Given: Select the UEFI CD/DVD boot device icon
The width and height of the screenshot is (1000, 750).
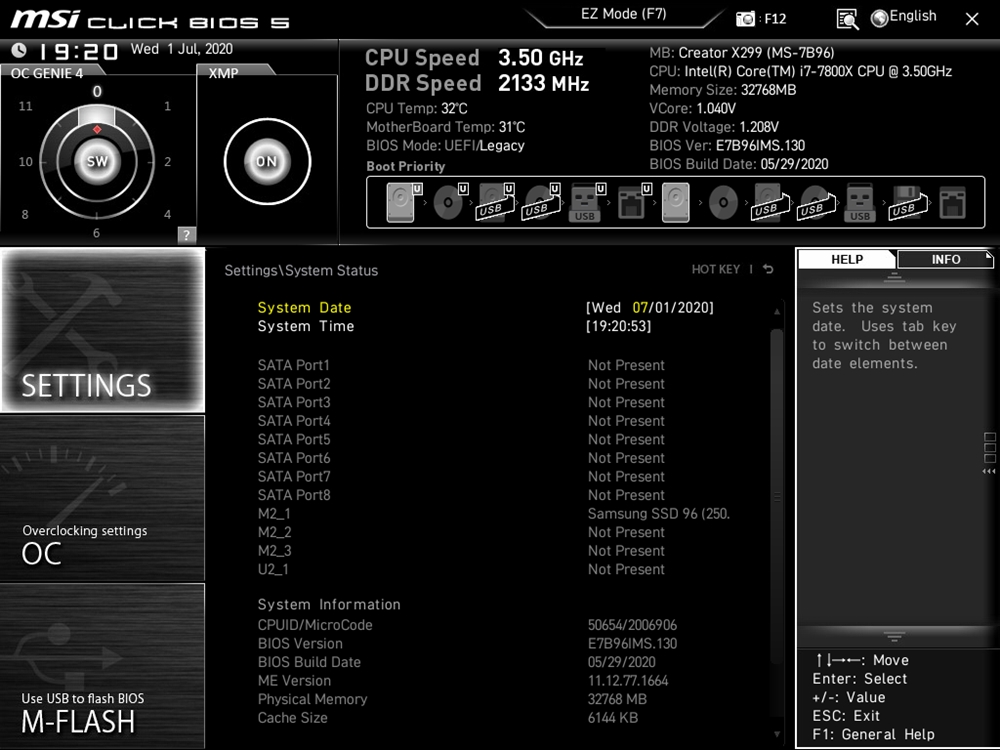Looking at the screenshot, I should tap(450, 202).
